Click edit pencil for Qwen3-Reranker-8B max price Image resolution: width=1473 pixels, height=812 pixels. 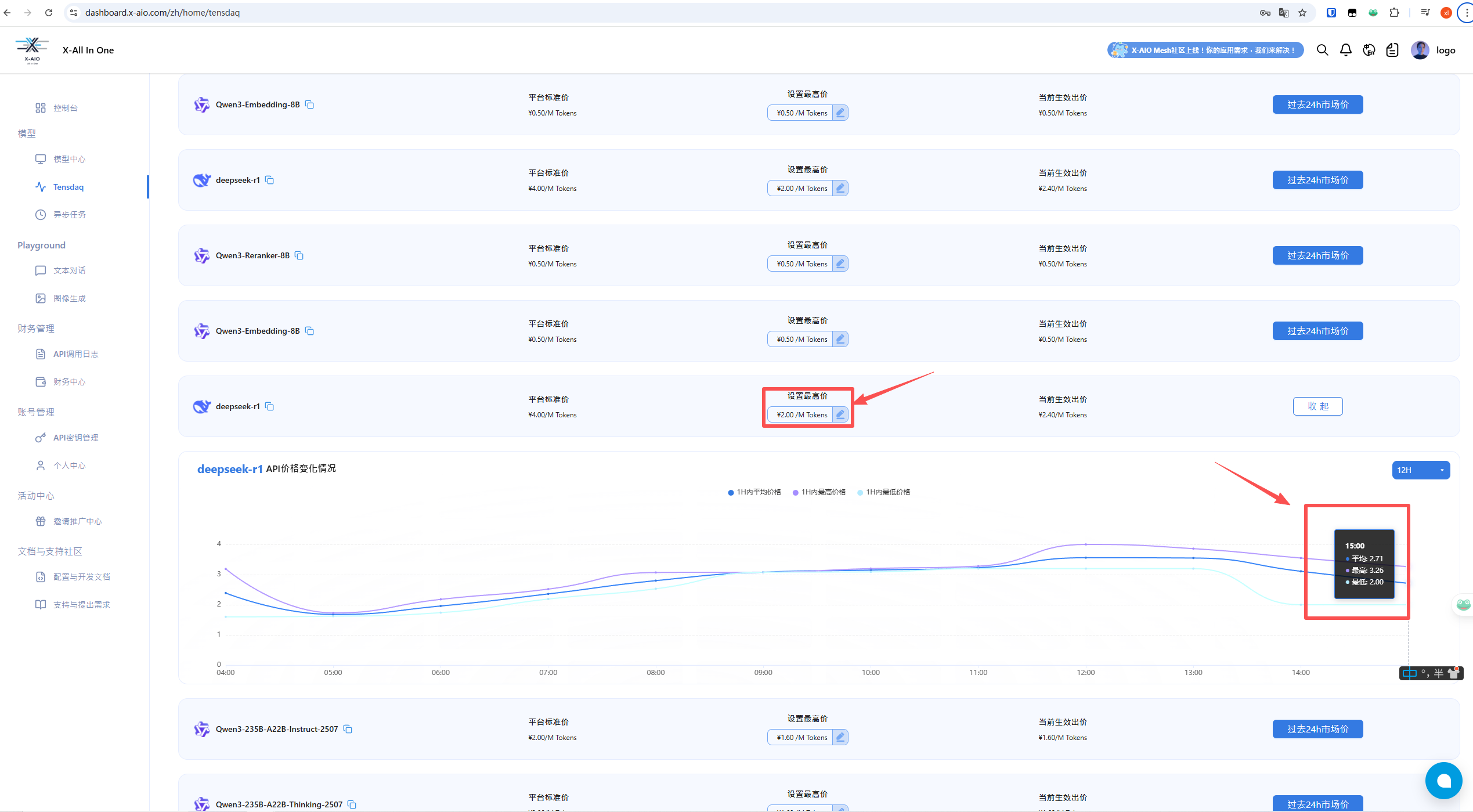point(840,264)
